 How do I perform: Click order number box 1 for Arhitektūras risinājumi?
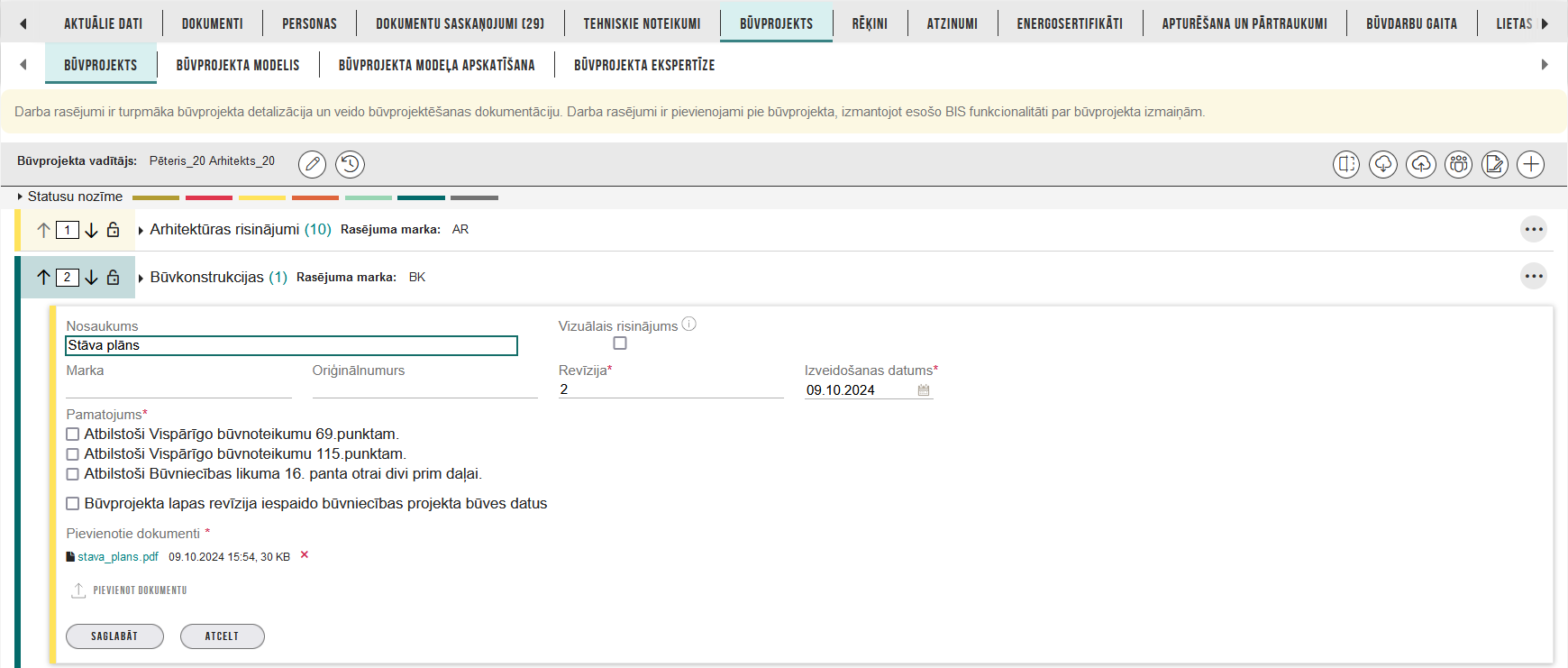click(x=68, y=230)
